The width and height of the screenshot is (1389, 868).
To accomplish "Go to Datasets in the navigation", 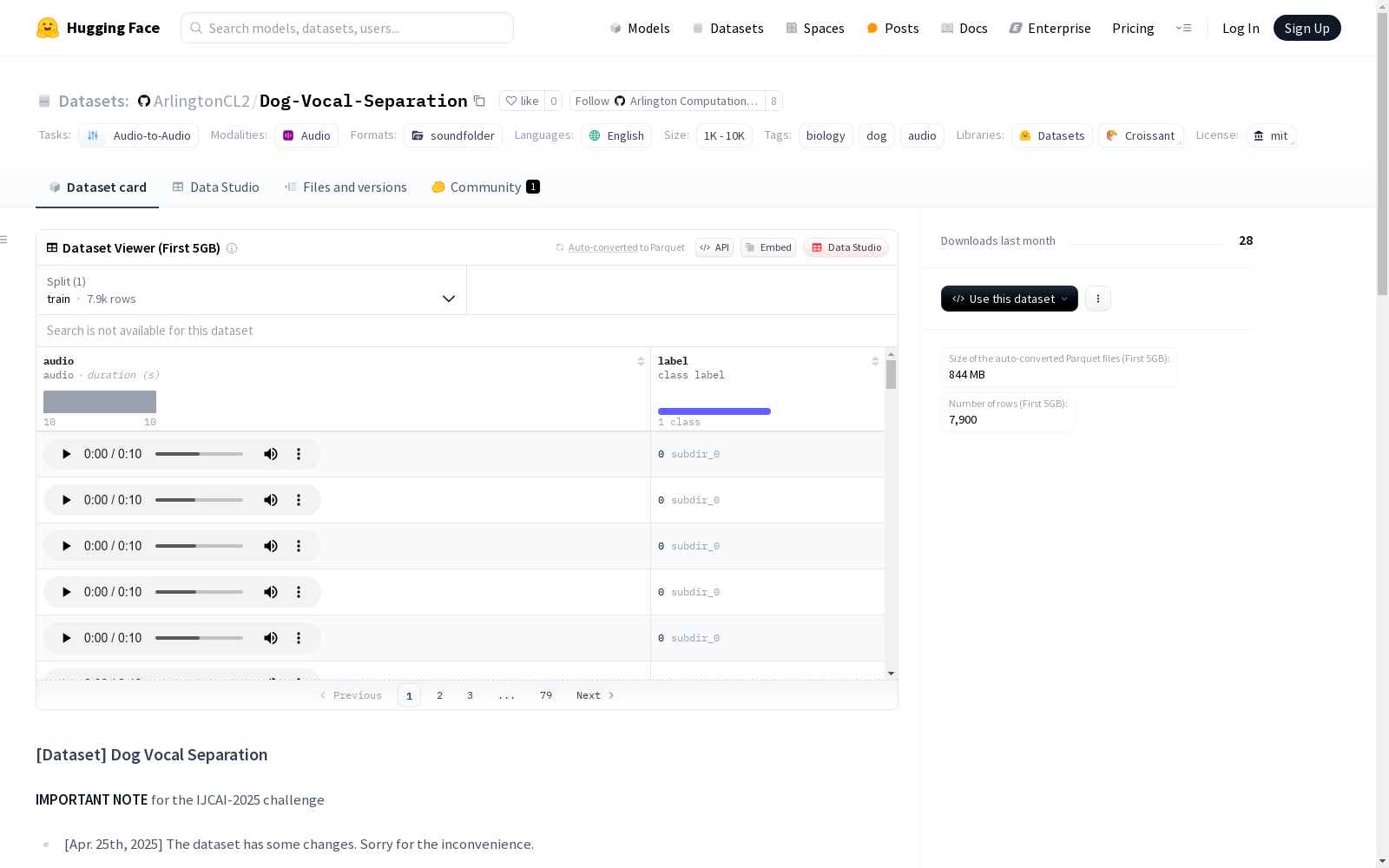I will tap(727, 28).
